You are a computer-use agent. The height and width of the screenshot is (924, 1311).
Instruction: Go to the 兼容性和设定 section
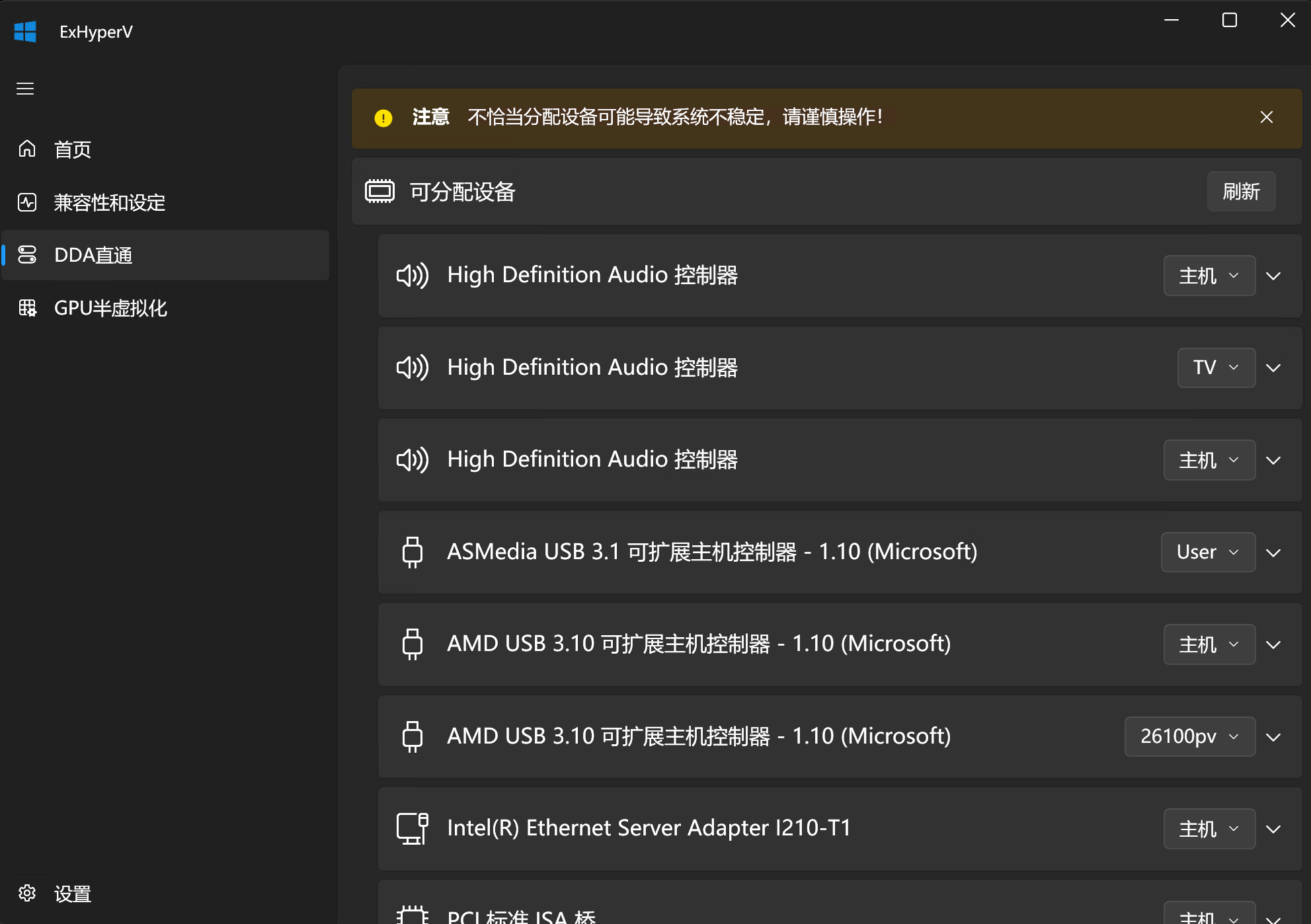pyautogui.click(x=110, y=202)
